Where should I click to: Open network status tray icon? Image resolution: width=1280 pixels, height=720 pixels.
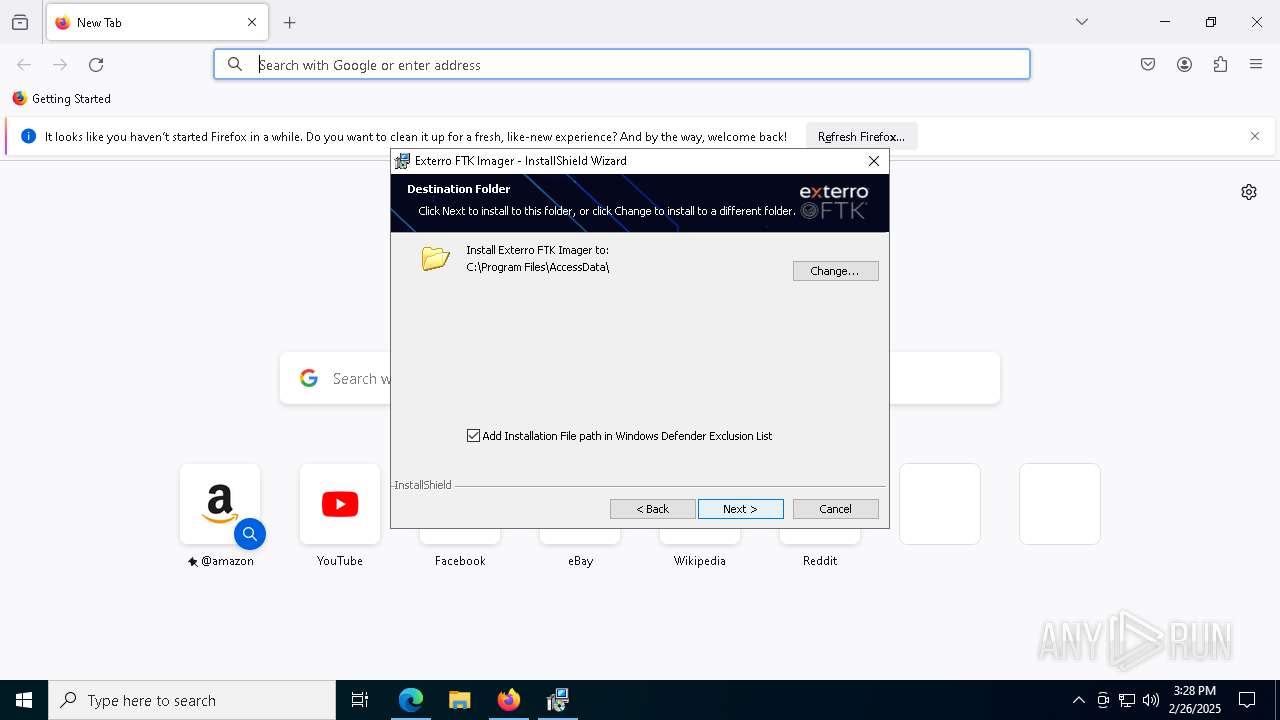[x=1127, y=700]
